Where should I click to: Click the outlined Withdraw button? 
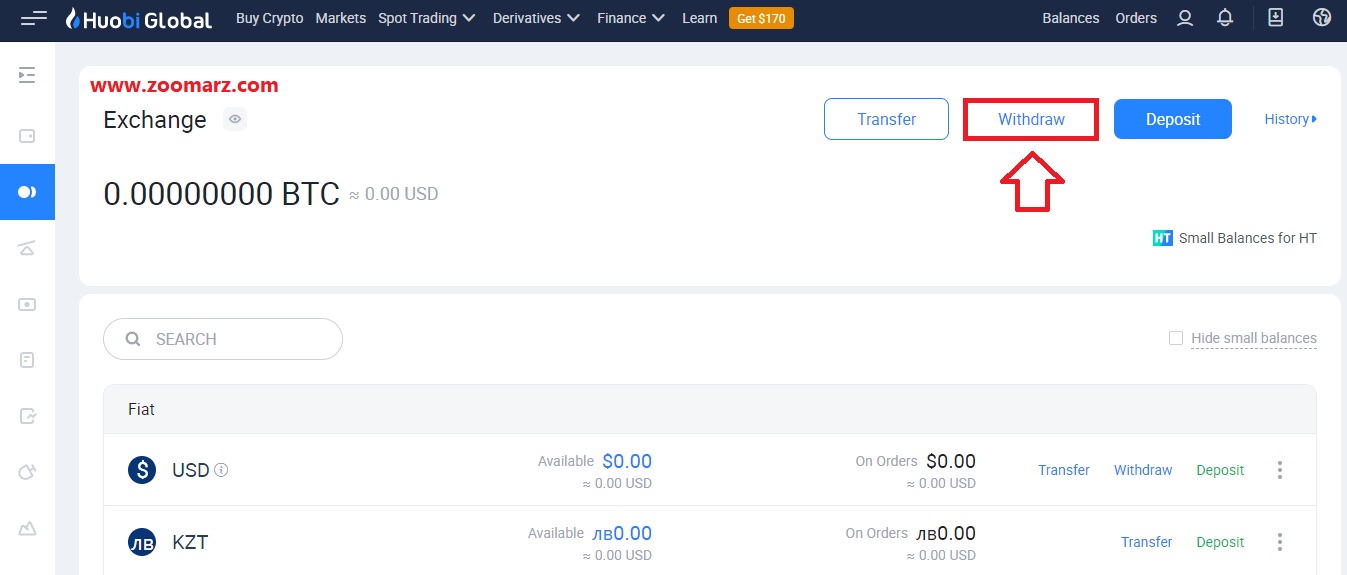[x=1031, y=119]
